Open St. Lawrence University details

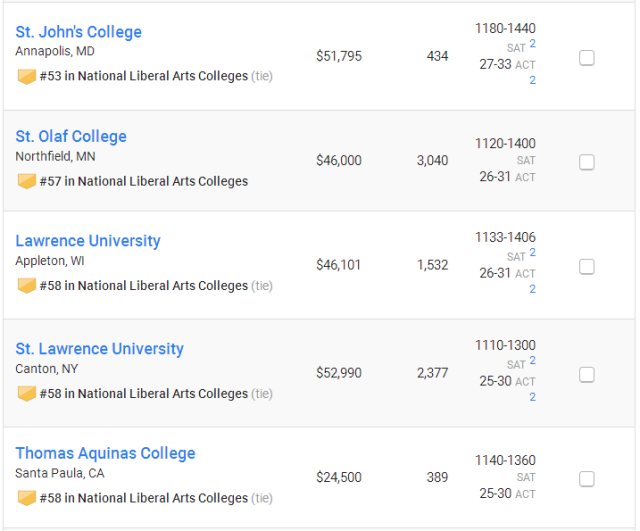point(100,349)
